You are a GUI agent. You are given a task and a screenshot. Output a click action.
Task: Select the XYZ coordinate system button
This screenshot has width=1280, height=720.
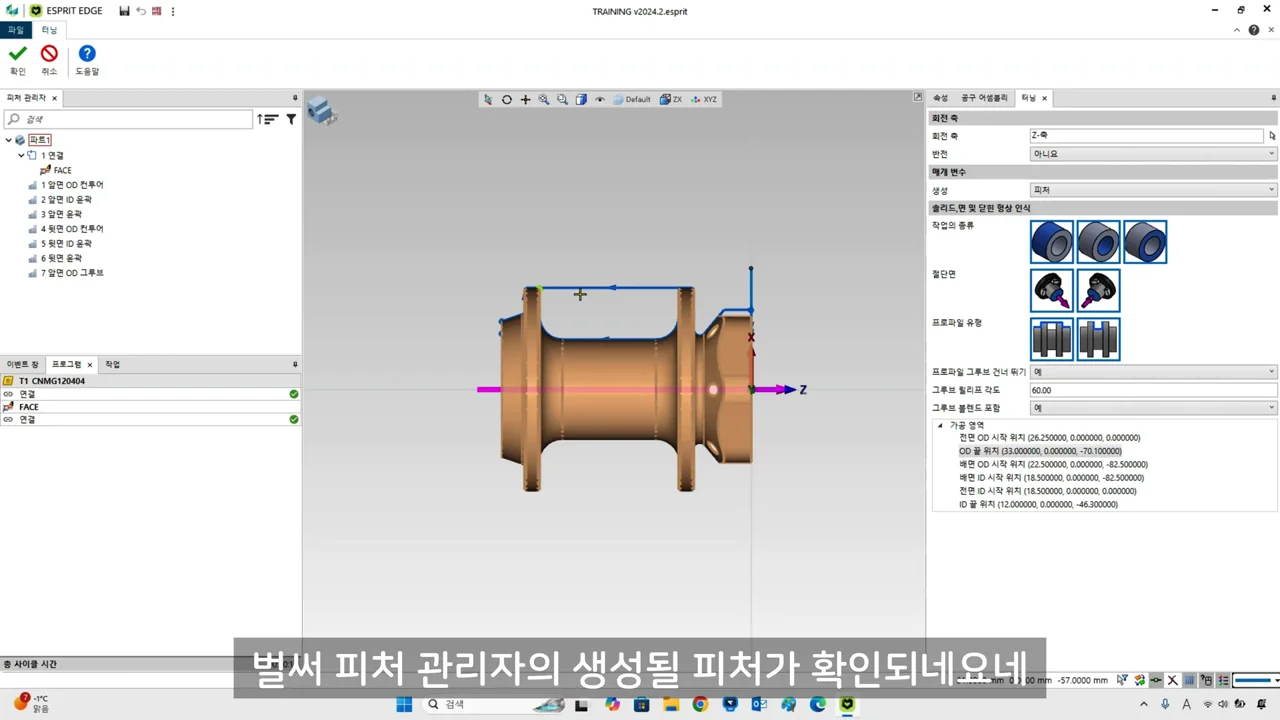(x=704, y=99)
